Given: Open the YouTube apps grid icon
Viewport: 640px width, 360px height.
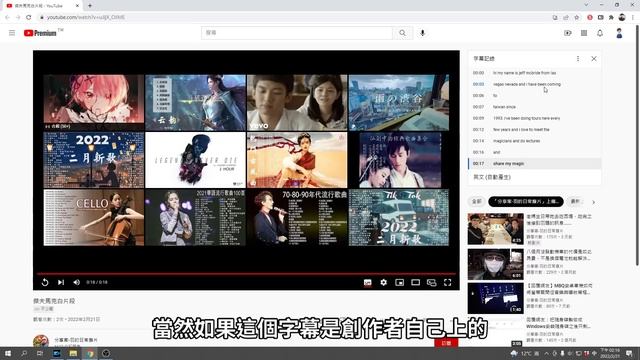Looking at the screenshot, I should coord(584,33).
